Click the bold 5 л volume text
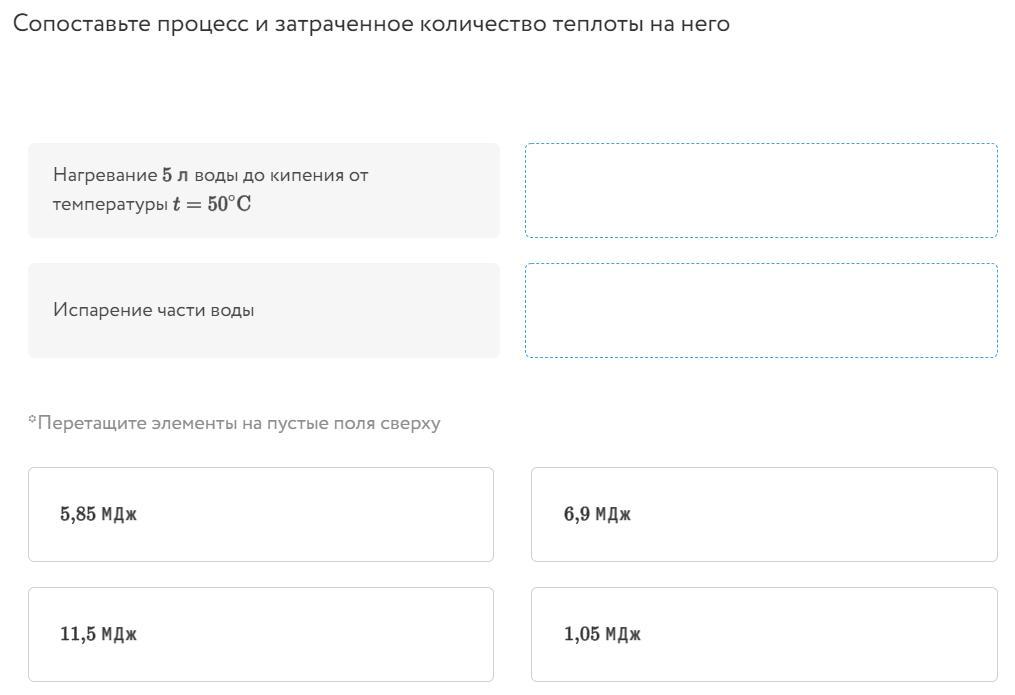The height and width of the screenshot is (695, 1015). [x=175, y=176]
